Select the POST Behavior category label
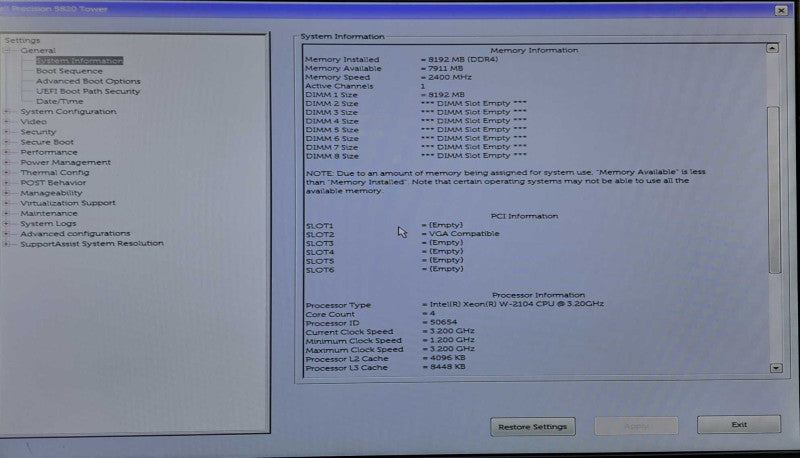This screenshot has width=800, height=458. pos(53,183)
